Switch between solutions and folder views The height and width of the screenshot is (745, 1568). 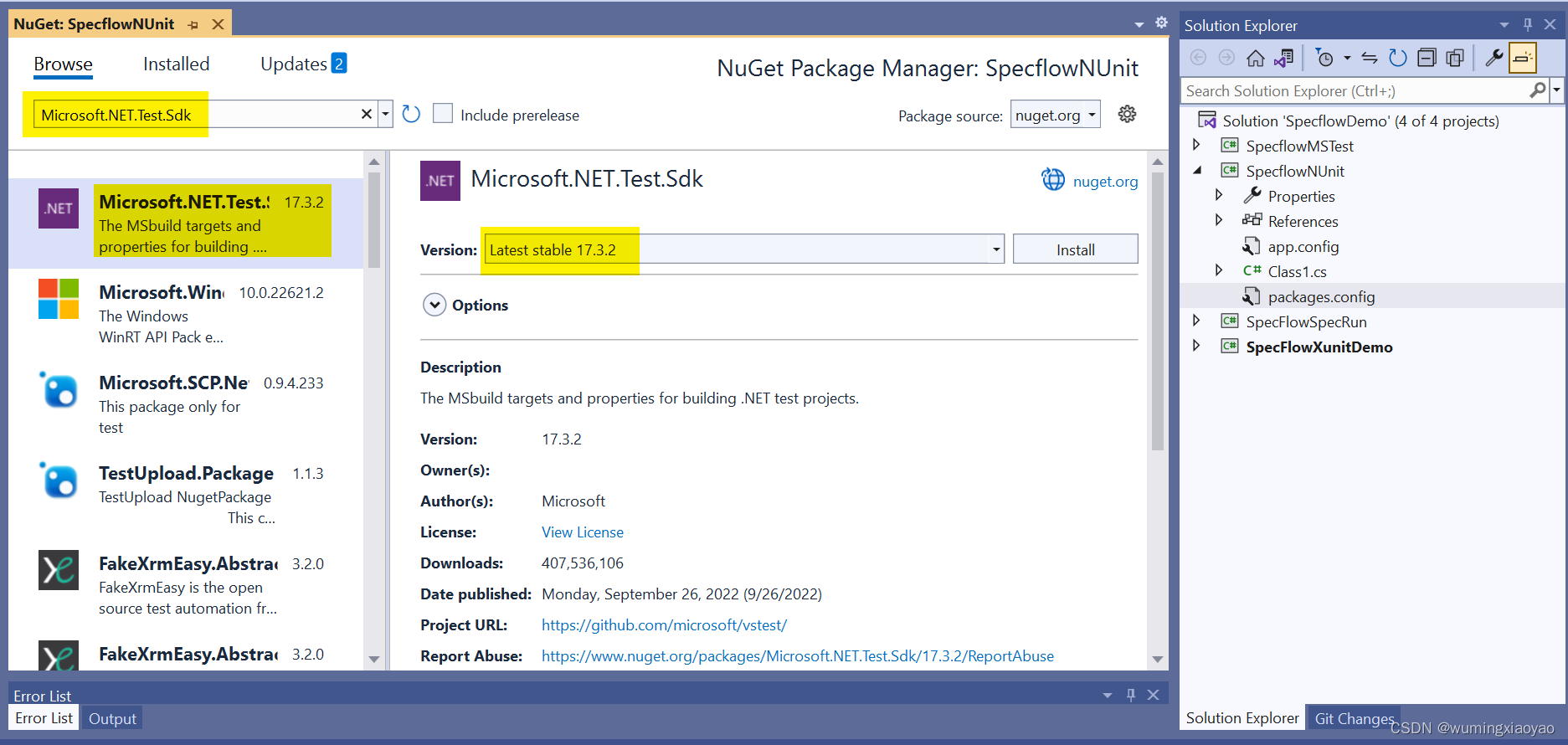pyautogui.click(x=1283, y=58)
